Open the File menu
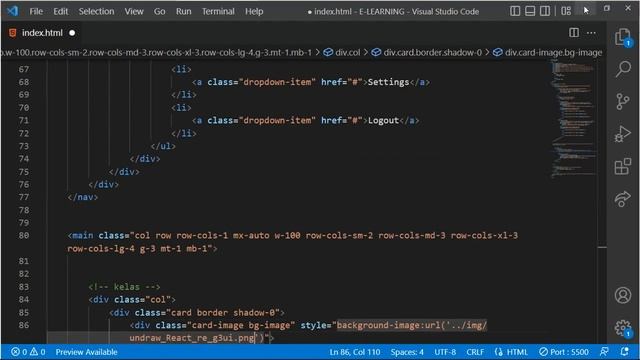This screenshot has height=360, width=640. point(36,11)
